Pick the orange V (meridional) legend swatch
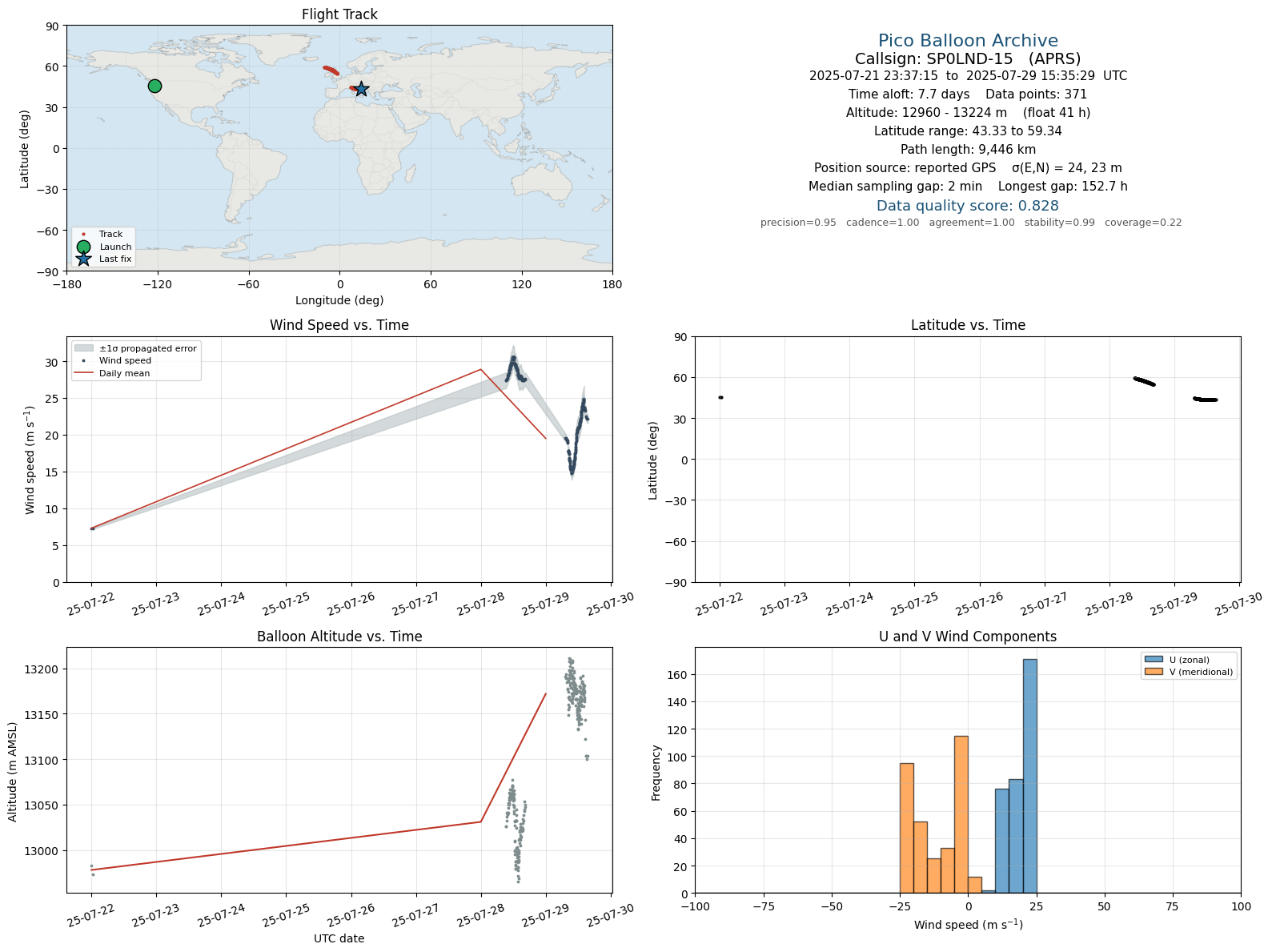 pyautogui.click(x=1154, y=672)
